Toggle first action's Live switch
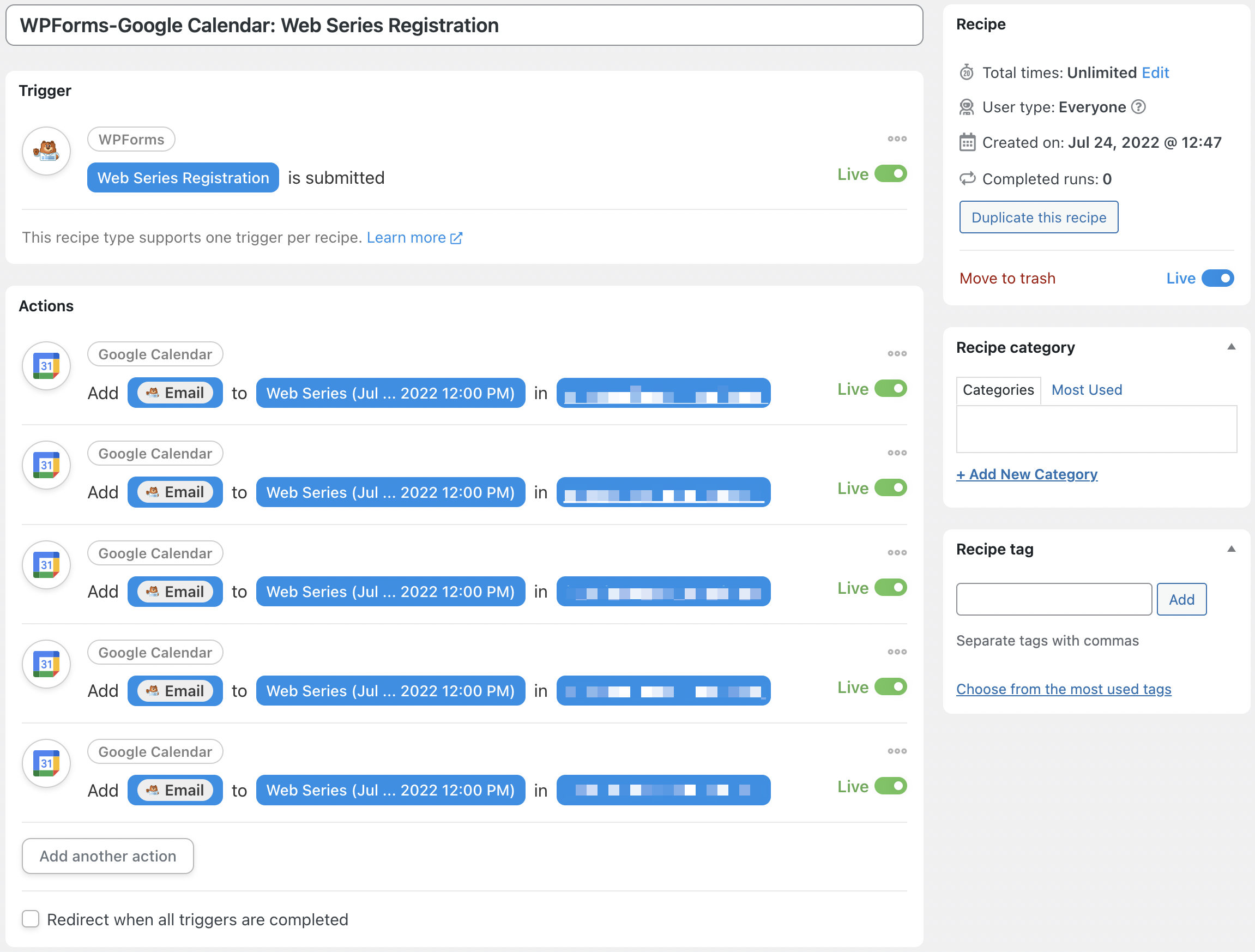 tap(891, 389)
